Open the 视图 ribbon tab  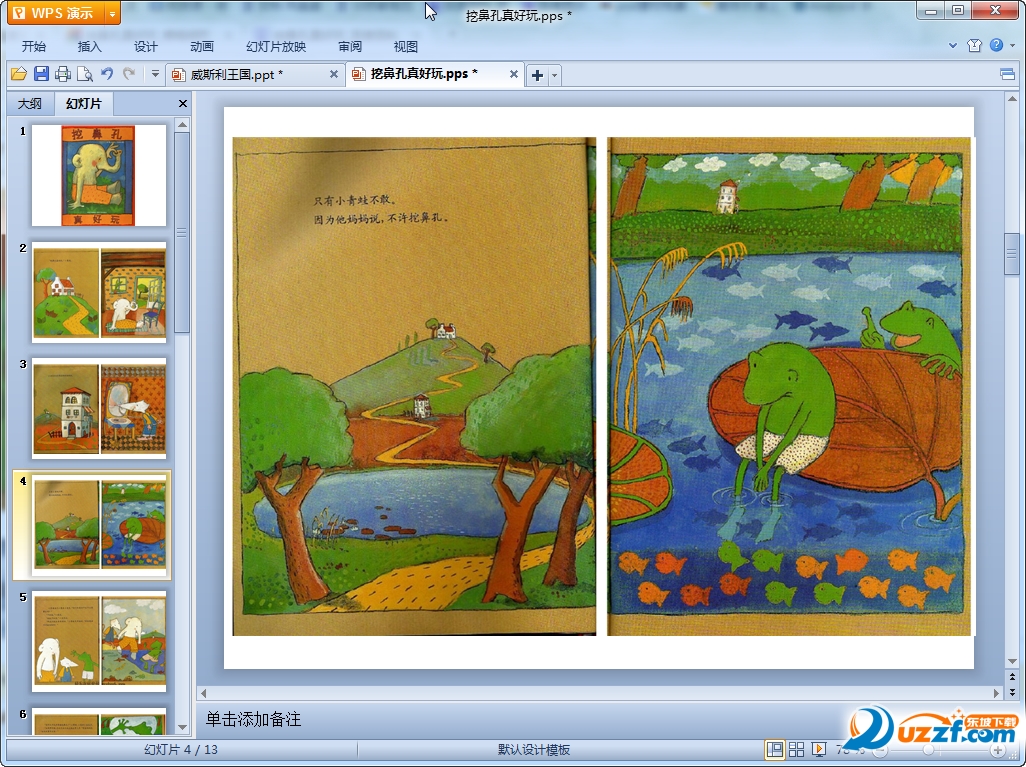[x=406, y=46]
